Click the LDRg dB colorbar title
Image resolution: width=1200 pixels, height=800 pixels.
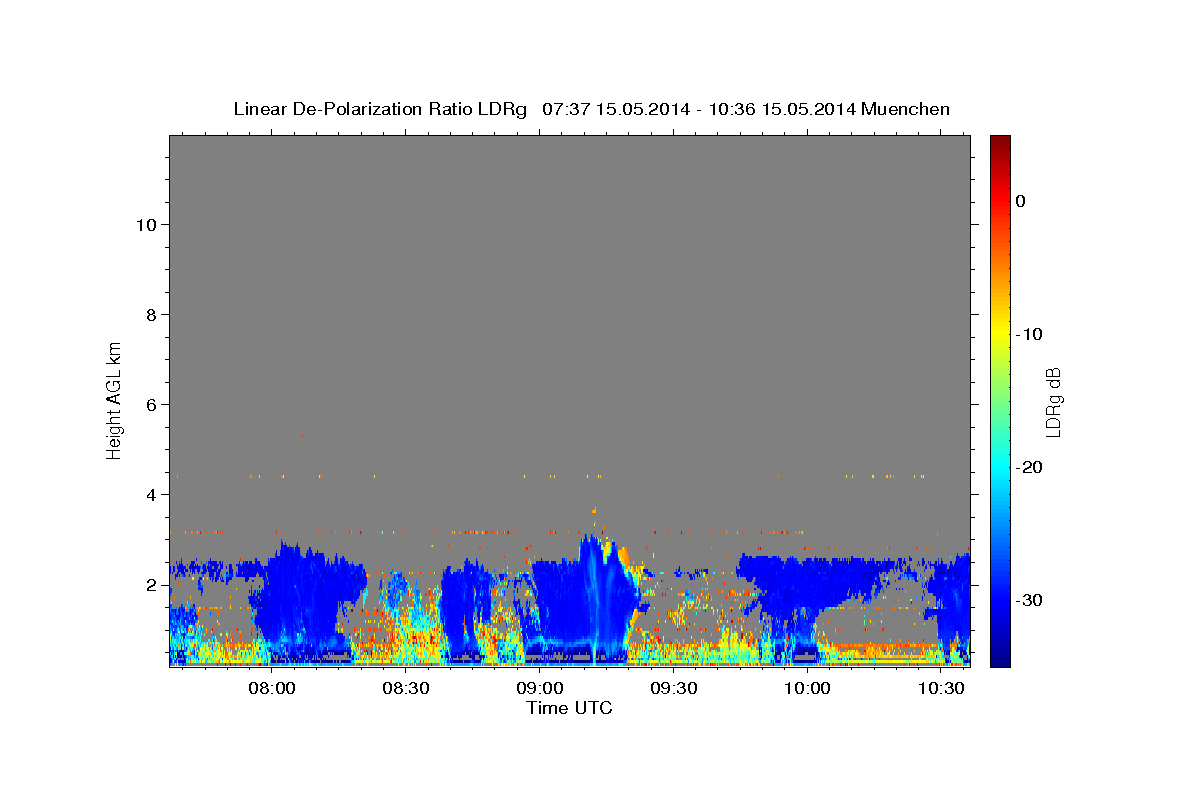(x=1053, y=401)
